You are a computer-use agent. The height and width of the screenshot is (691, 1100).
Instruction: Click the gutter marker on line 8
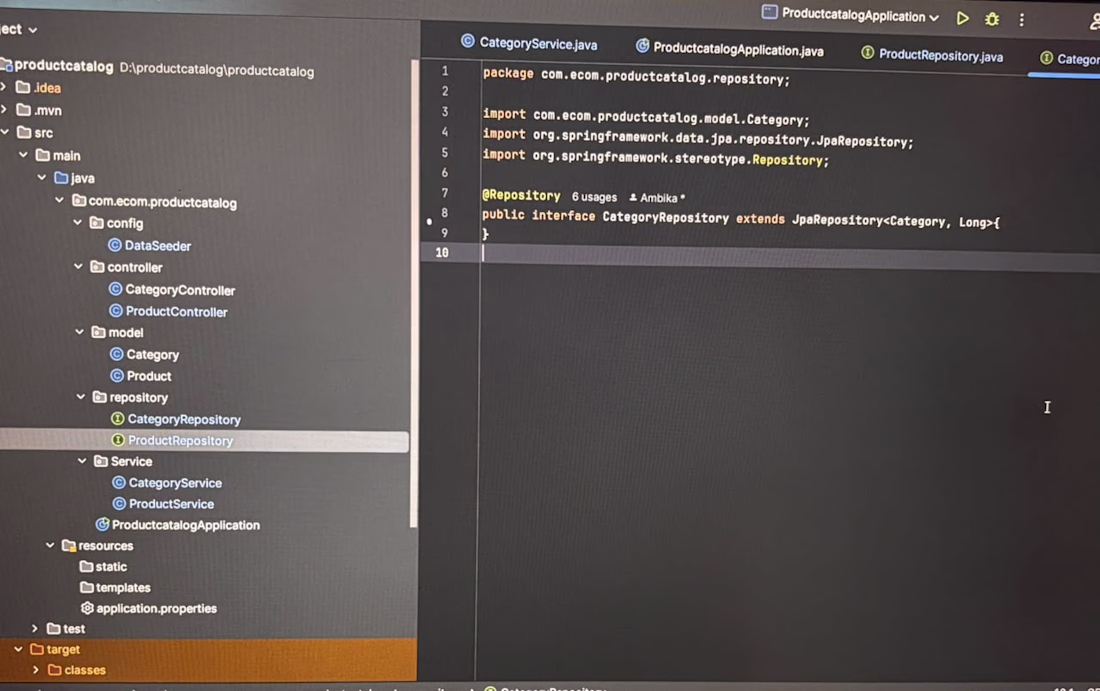pyautogui.click(x=429, y=222)
